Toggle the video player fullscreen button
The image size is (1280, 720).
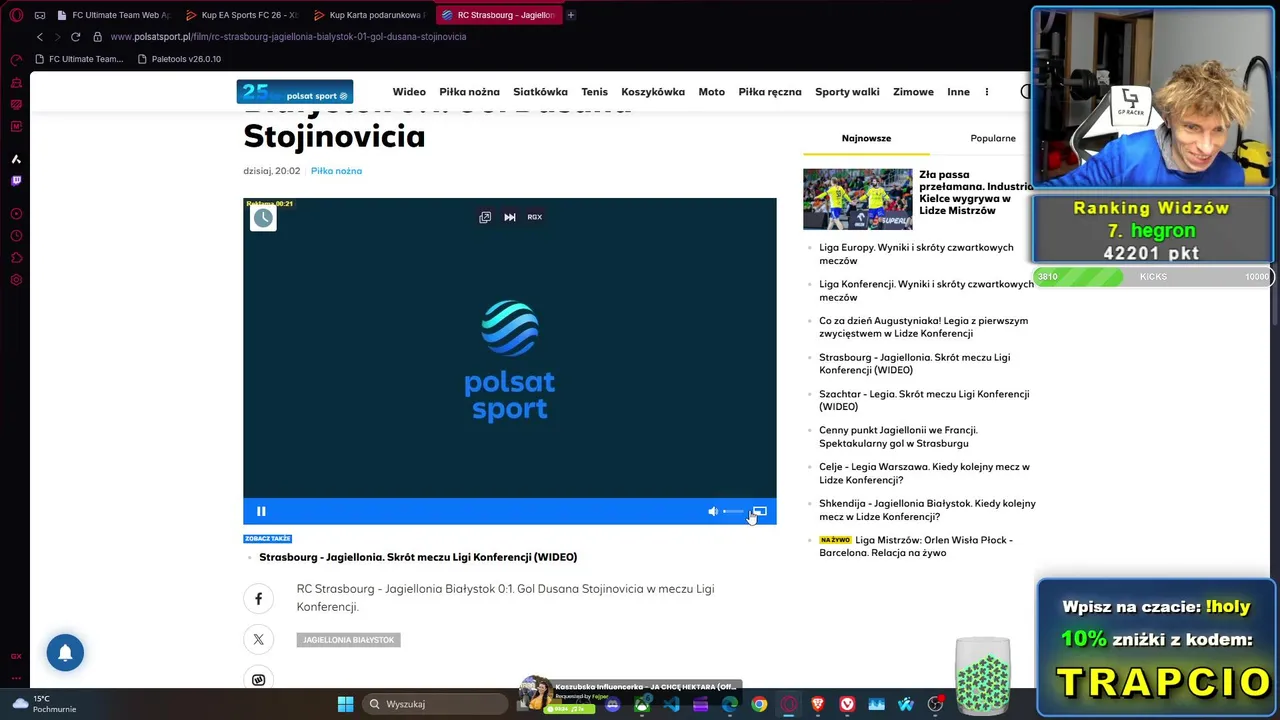(760, 511)
